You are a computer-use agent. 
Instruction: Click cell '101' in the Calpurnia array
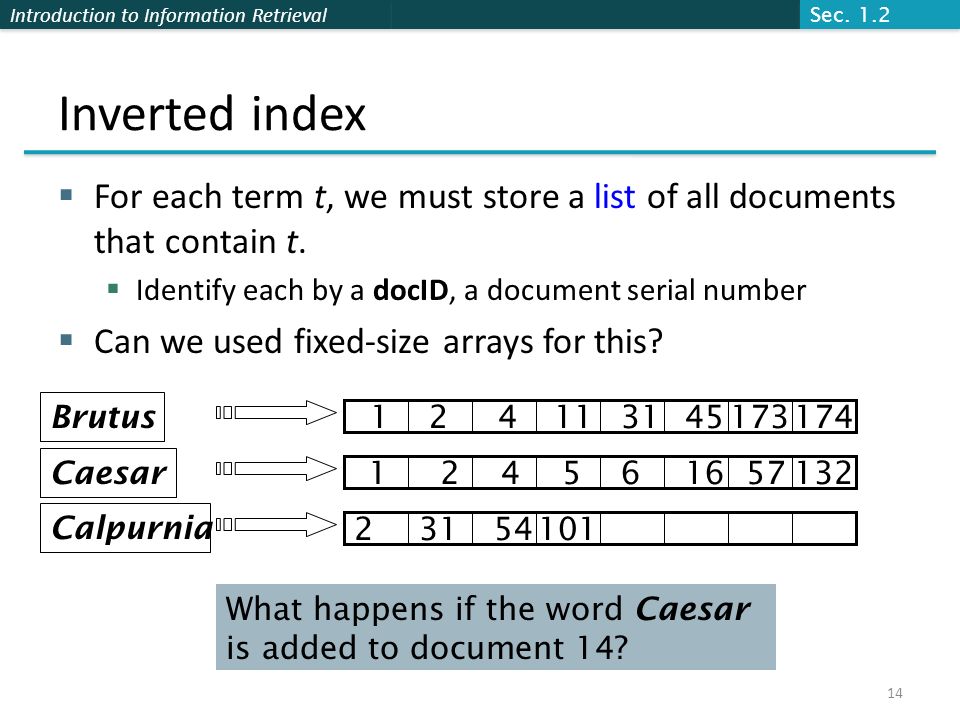569,528
